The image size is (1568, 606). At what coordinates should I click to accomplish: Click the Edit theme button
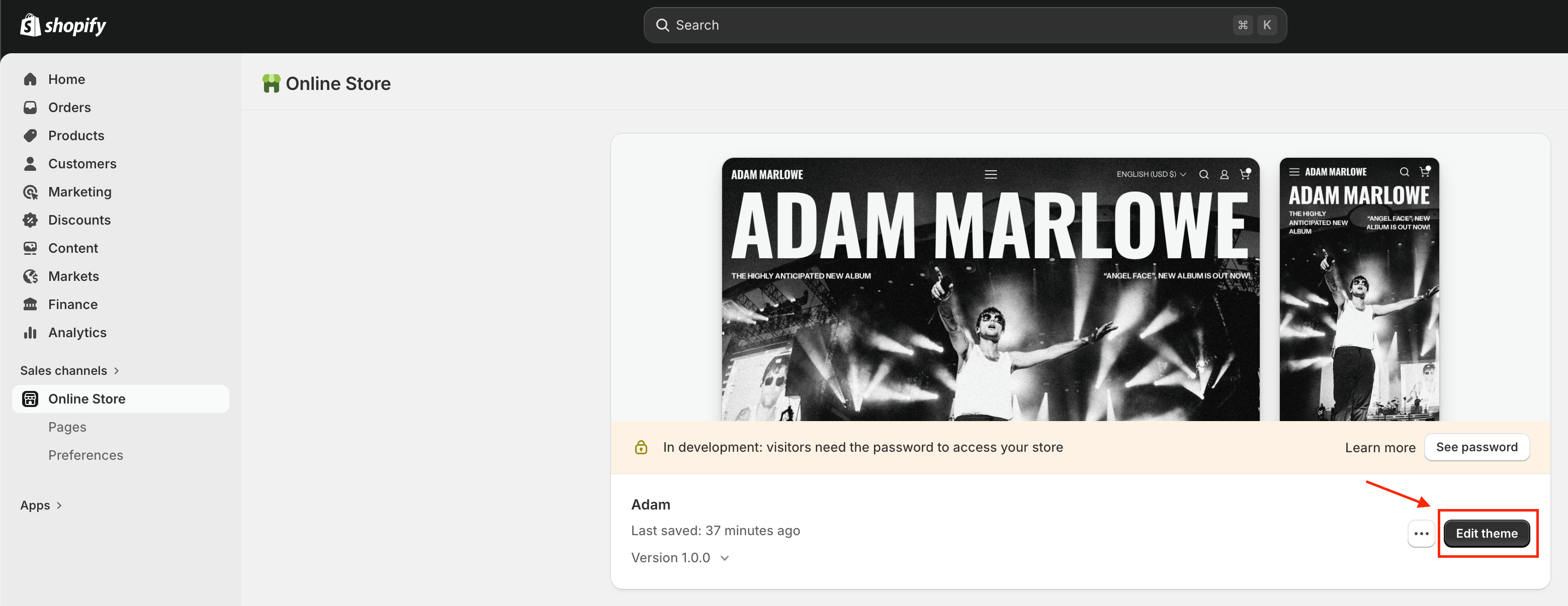pyautogui.click(x=1487, y=534)
